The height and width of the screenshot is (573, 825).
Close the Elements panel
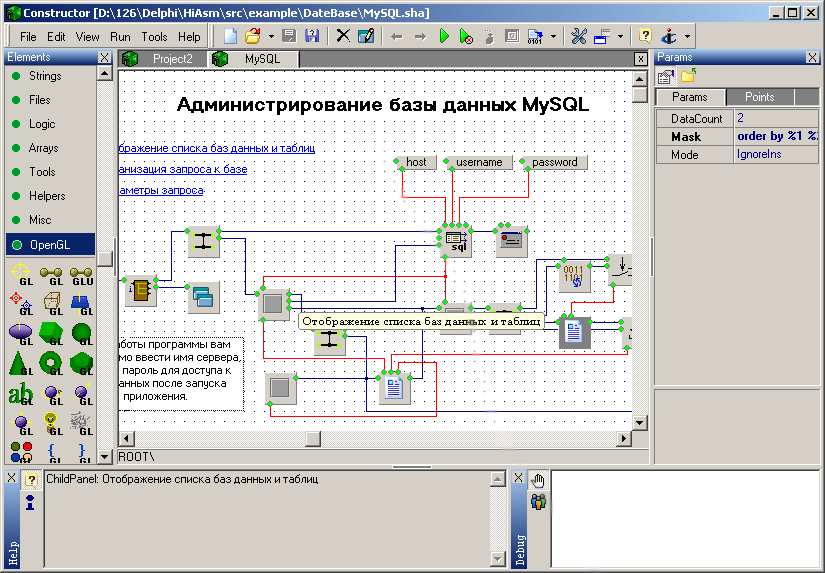pos(104,57)
